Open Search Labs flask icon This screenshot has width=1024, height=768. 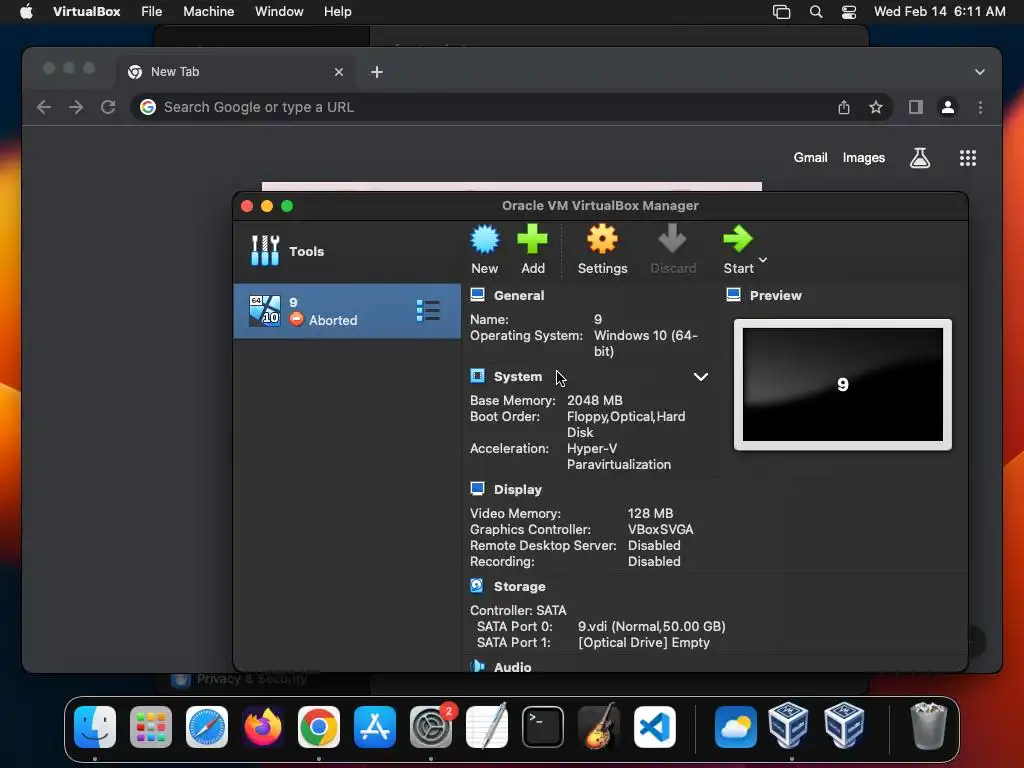pos(920,157)
